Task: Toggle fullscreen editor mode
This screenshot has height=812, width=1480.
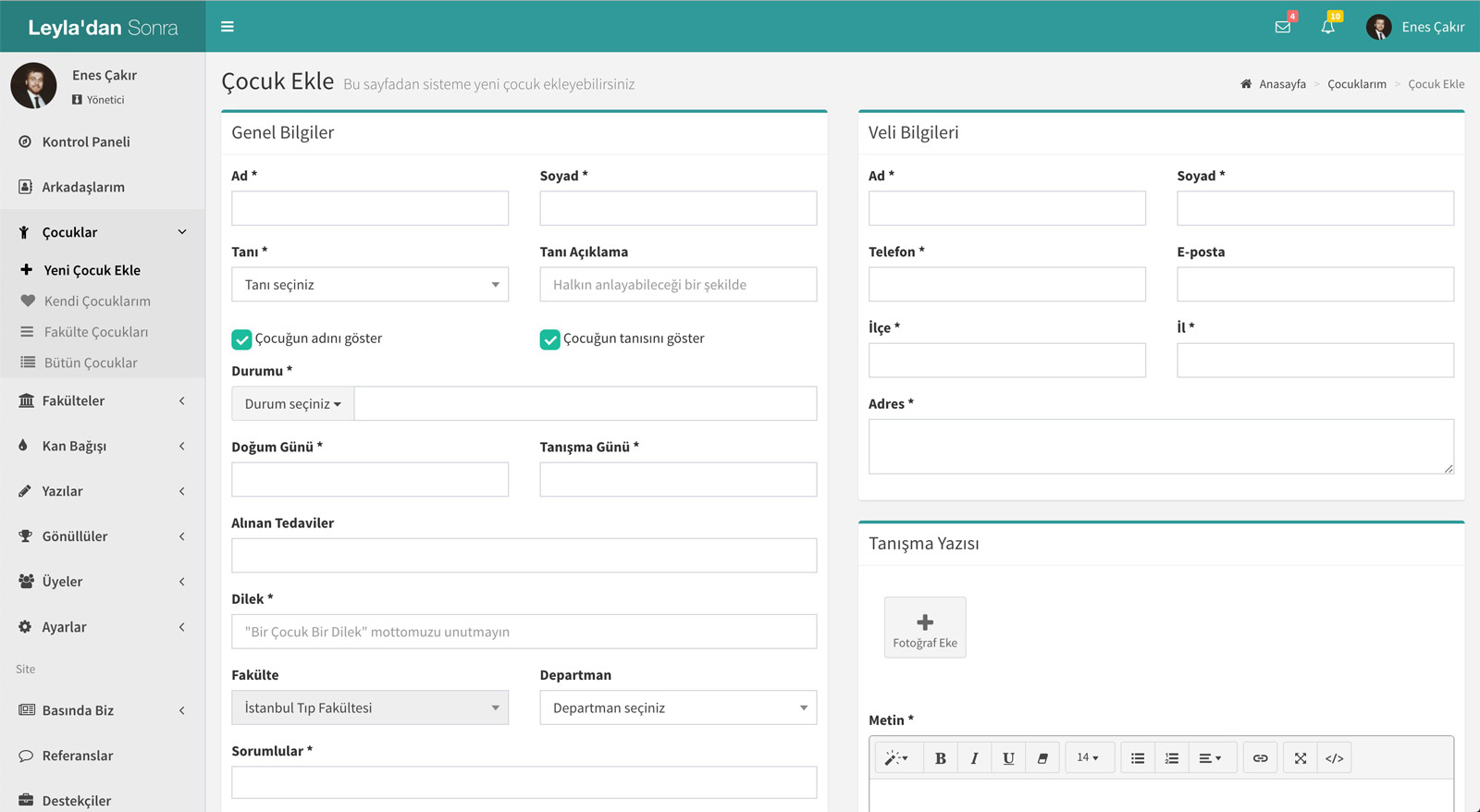Action: click(x=1301, y=758)
